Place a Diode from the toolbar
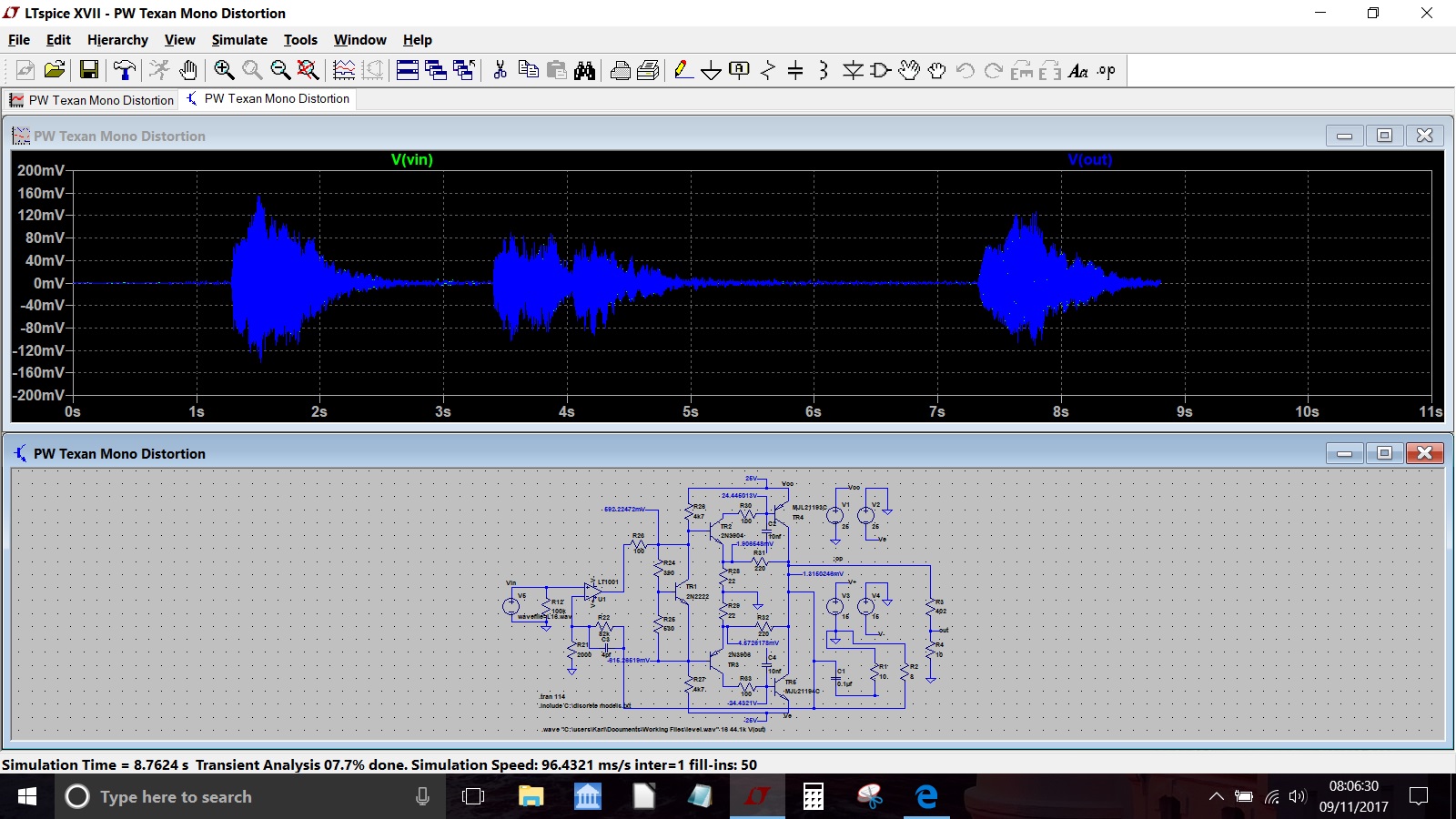Screen dimensions: 1456x819 click(853, 70)
